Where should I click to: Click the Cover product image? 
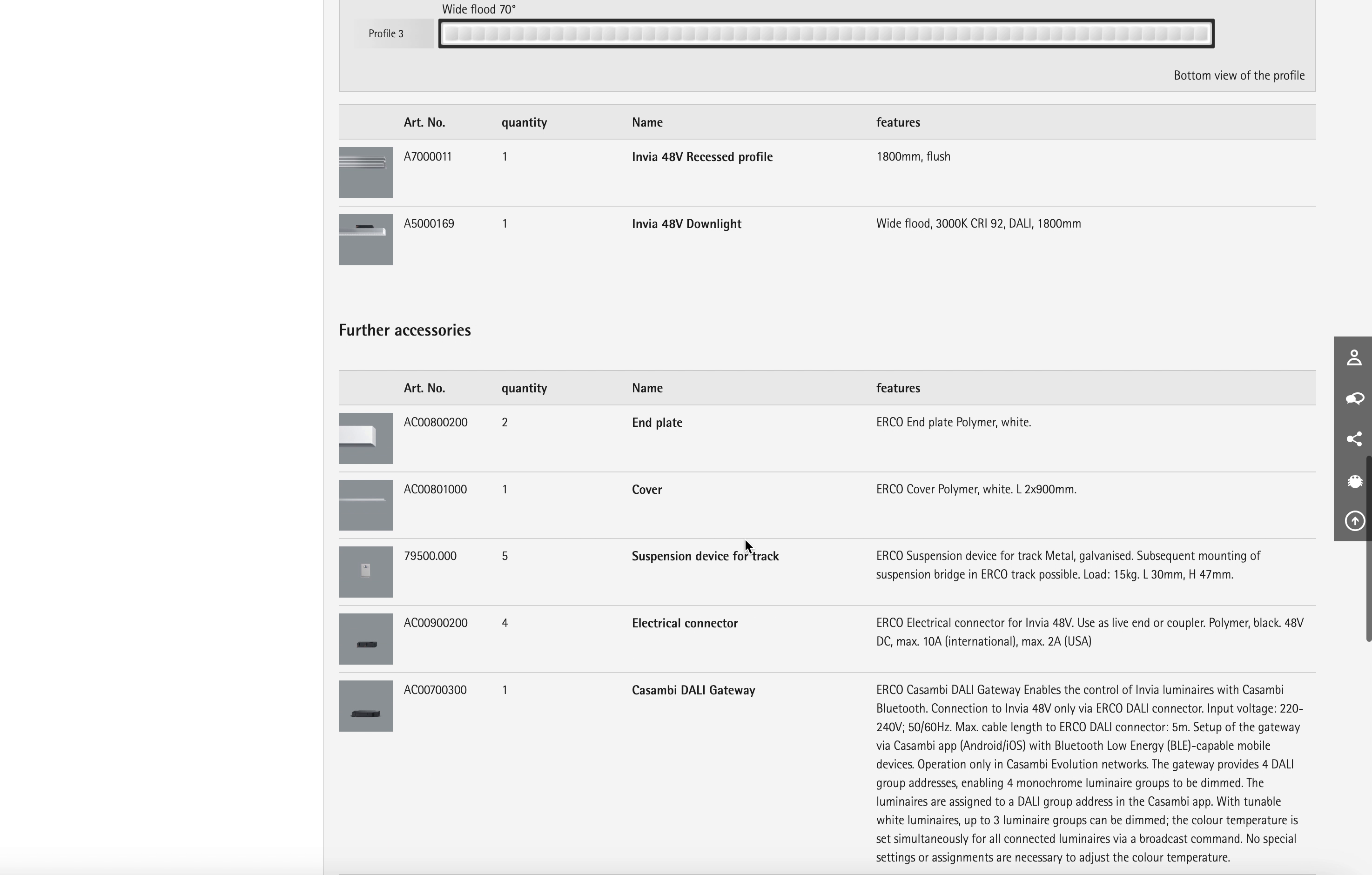click(365, 505)
